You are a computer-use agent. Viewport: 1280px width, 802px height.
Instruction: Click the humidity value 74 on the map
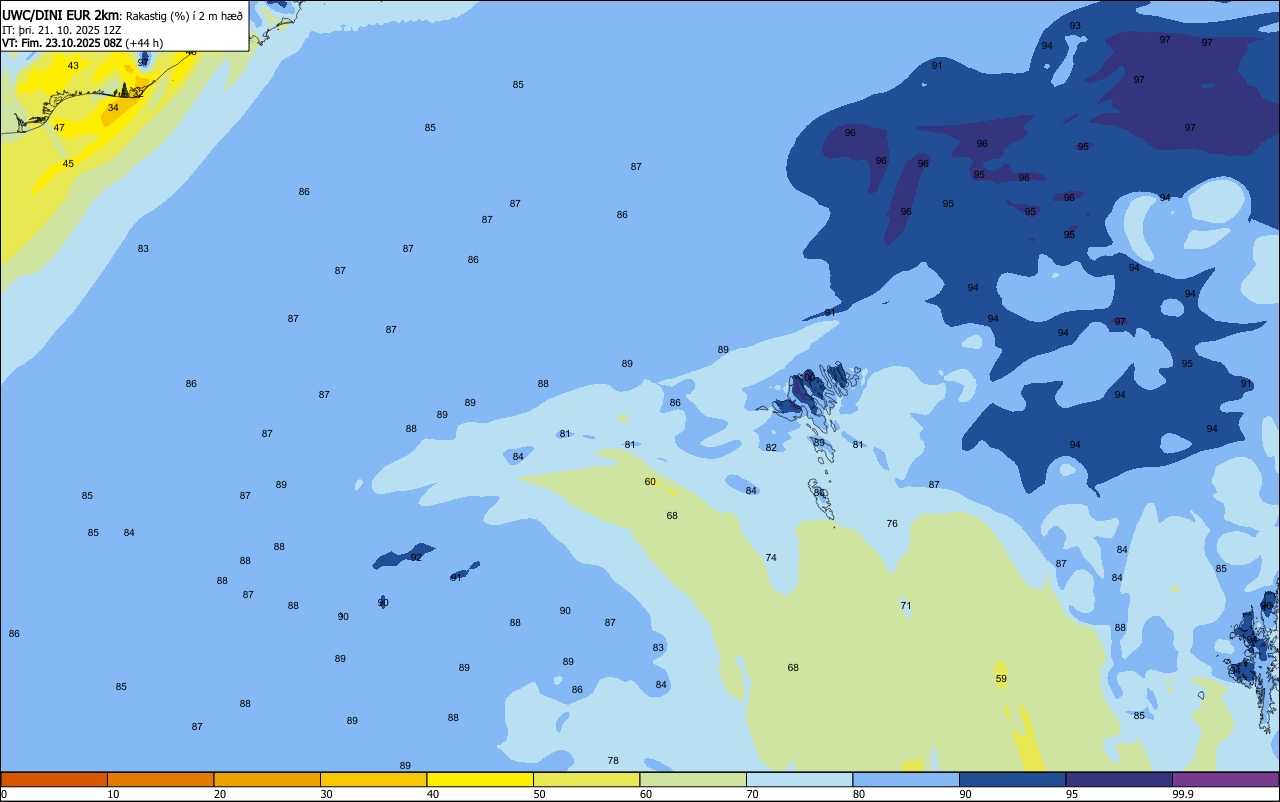pyautogui.click(x=771, y=558)
